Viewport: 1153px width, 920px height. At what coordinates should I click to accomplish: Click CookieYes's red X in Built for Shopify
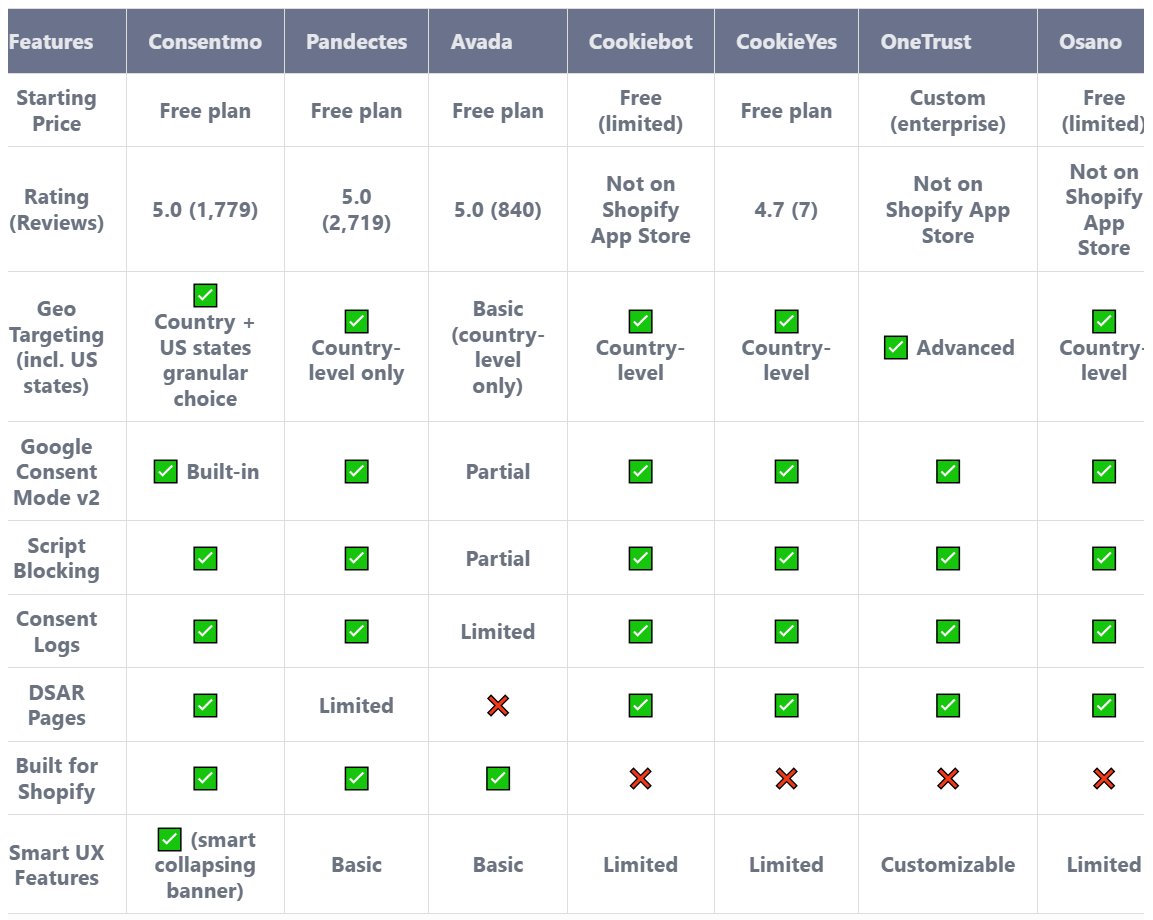[786, 778]
